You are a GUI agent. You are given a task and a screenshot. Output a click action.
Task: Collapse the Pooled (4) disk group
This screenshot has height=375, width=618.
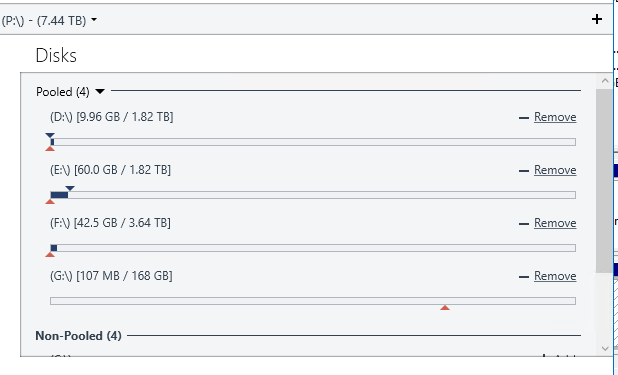(100, 91)
